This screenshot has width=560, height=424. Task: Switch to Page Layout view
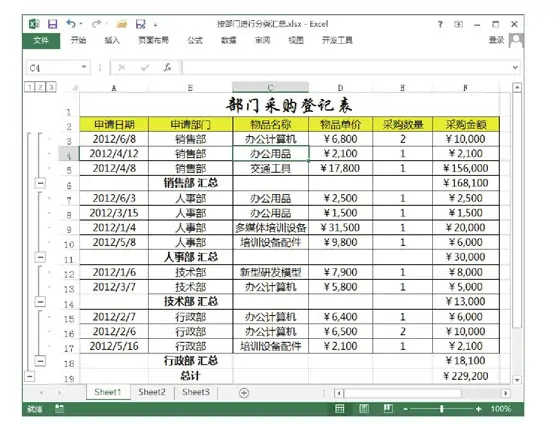point(364,409)
